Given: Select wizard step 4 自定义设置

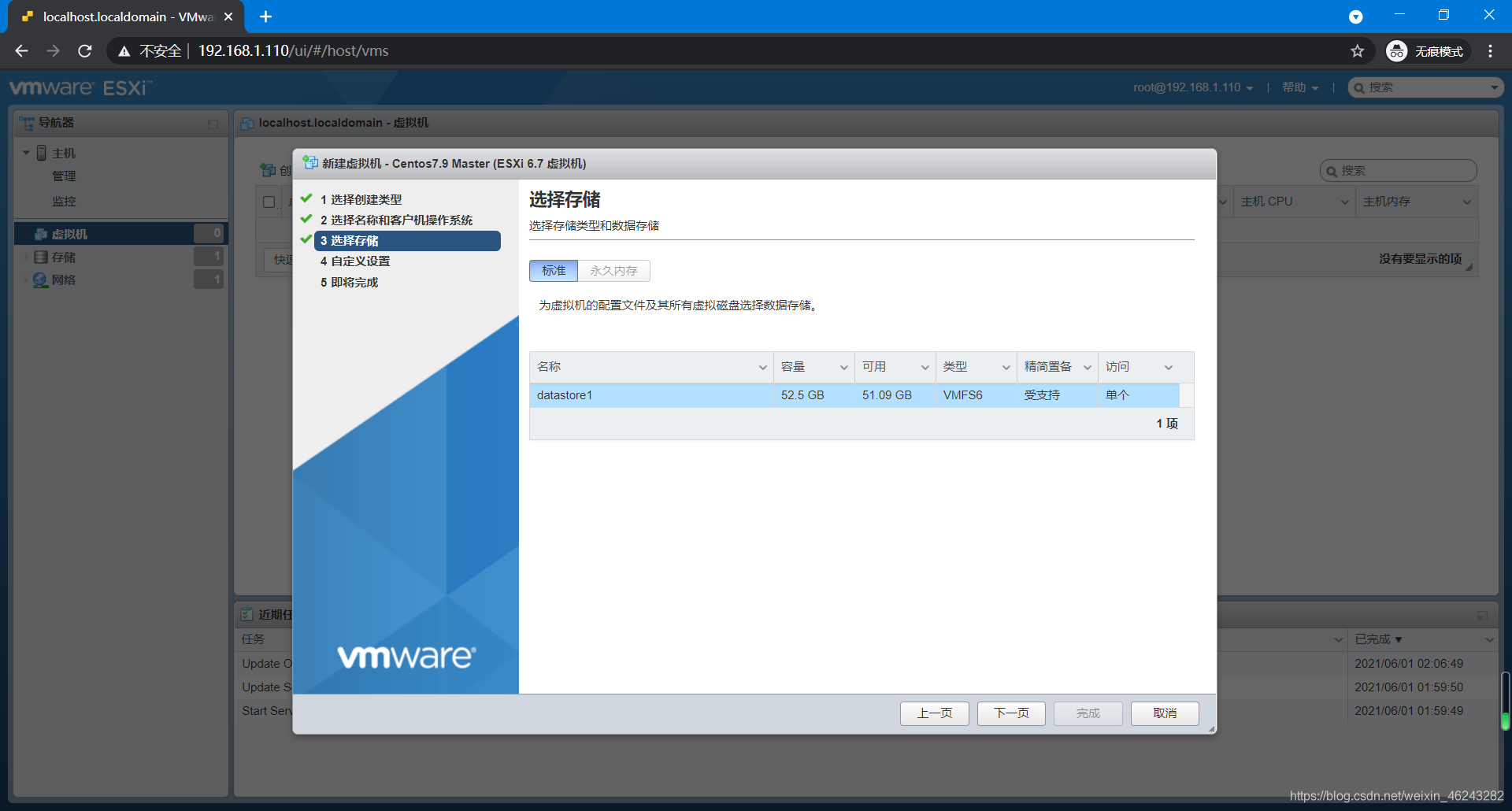Looking at the screenshot, I should click(x=355, y=261).
